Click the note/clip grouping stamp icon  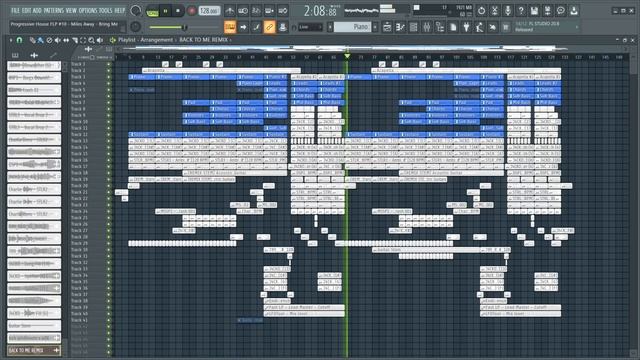click(x=282, y=27)
